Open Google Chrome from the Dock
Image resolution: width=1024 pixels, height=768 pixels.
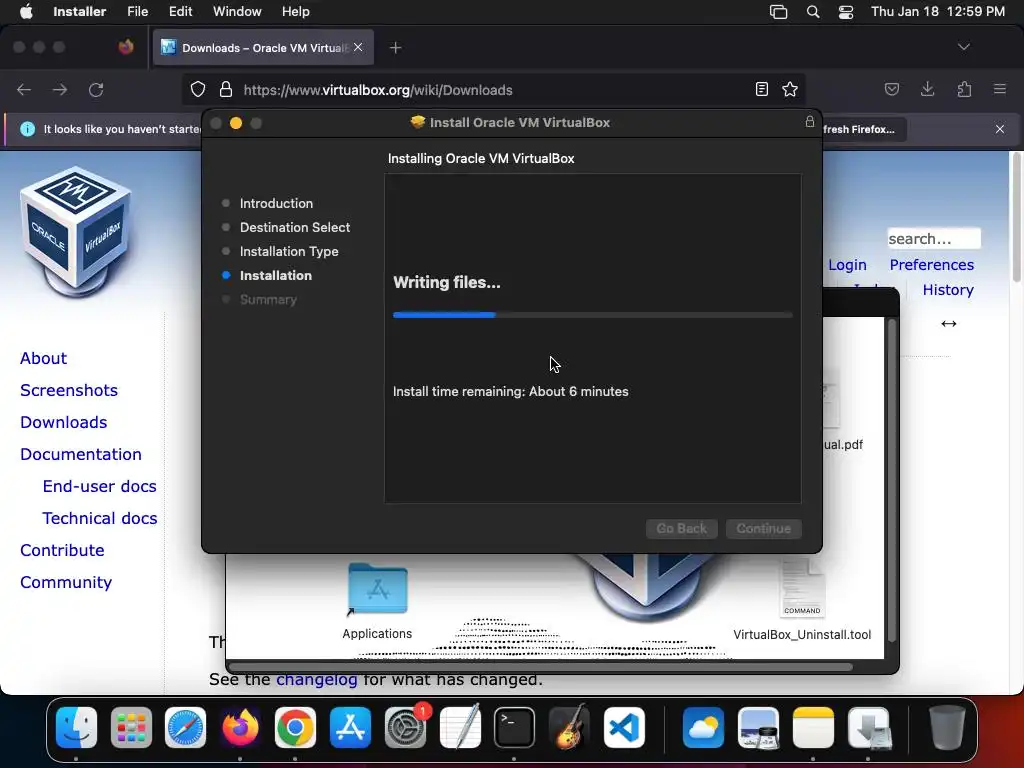coord(295,727)
